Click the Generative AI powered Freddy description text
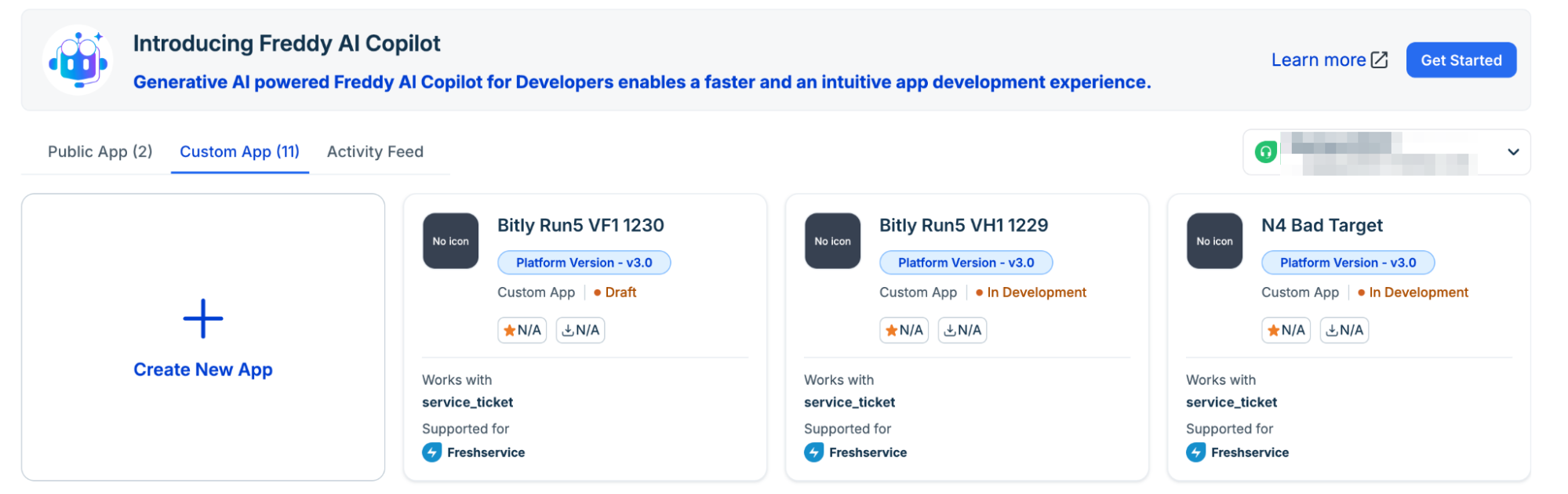The height and width of the screenshot is (494, 1568). pos(642,82)
